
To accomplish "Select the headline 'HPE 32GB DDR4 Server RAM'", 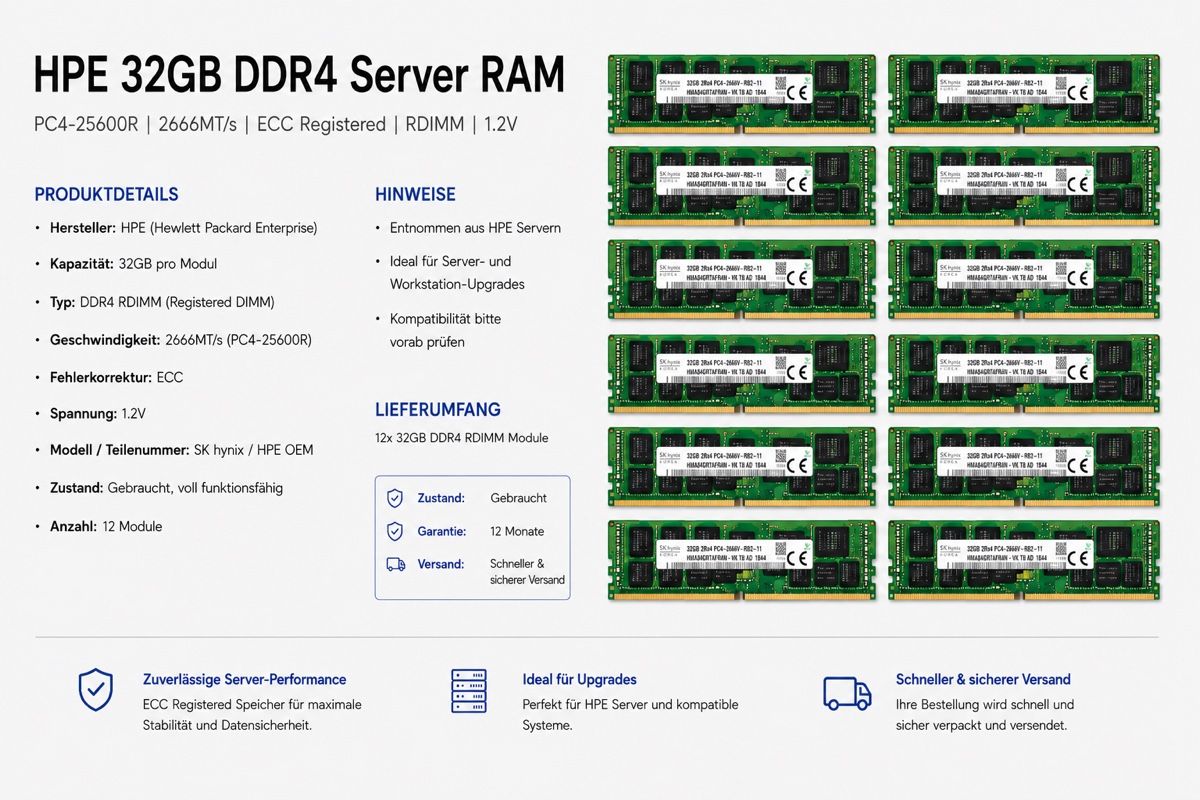I will [299, 76].
